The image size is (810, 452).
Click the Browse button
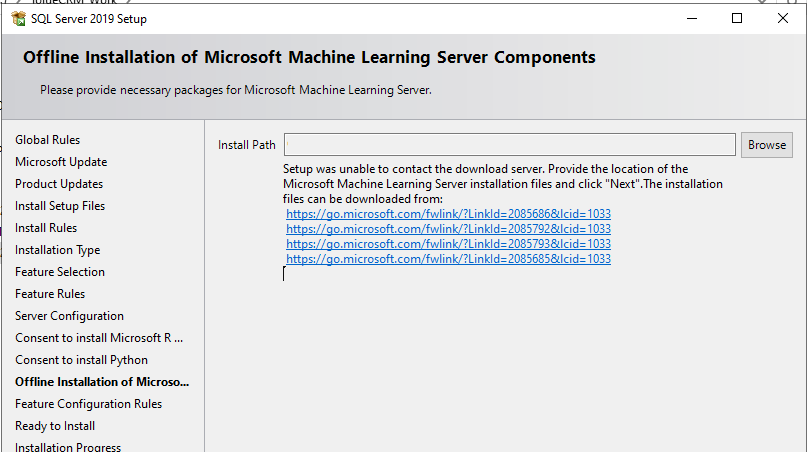(767, 145)
